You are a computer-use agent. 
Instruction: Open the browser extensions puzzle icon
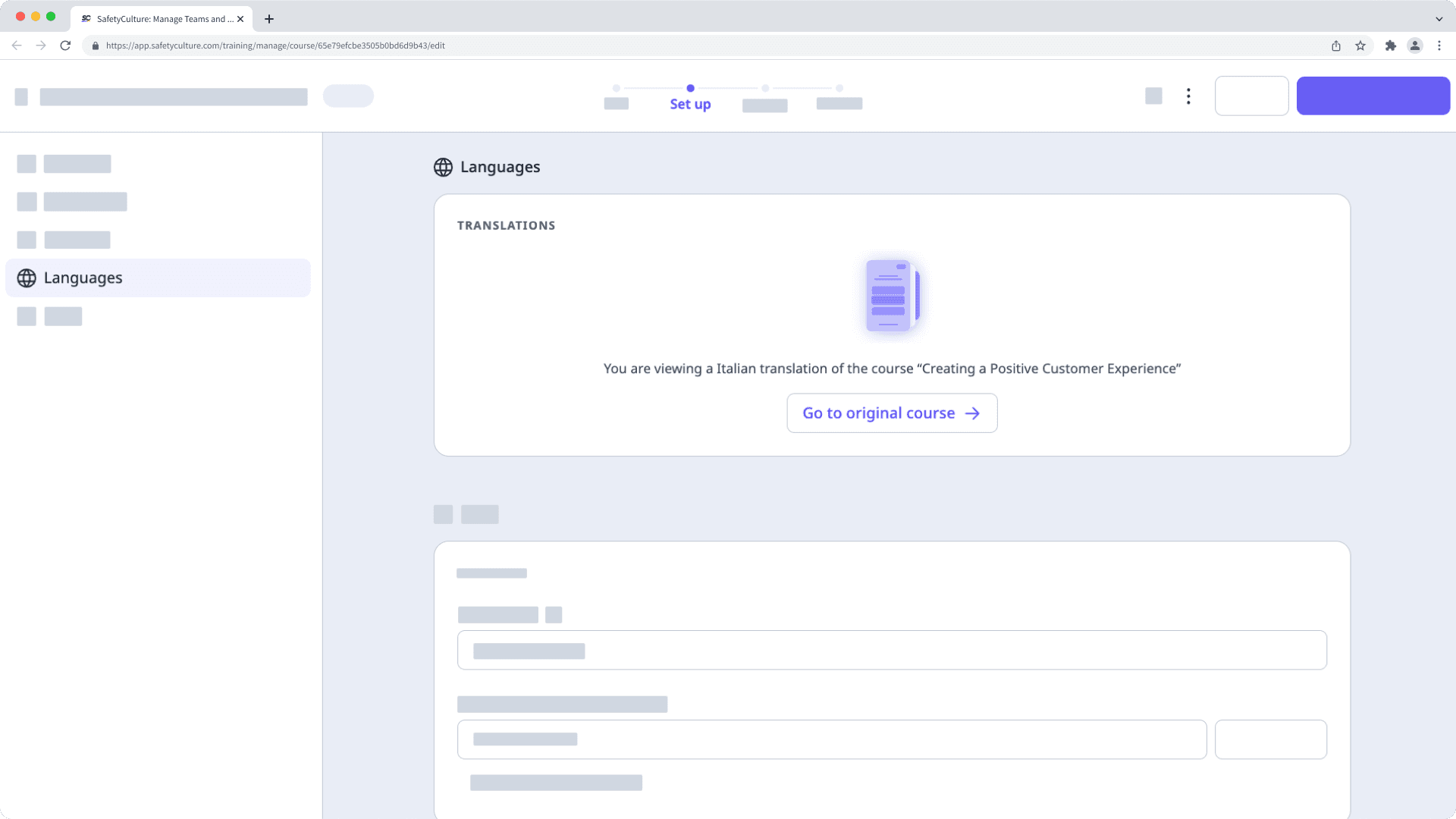point(1392,45)
